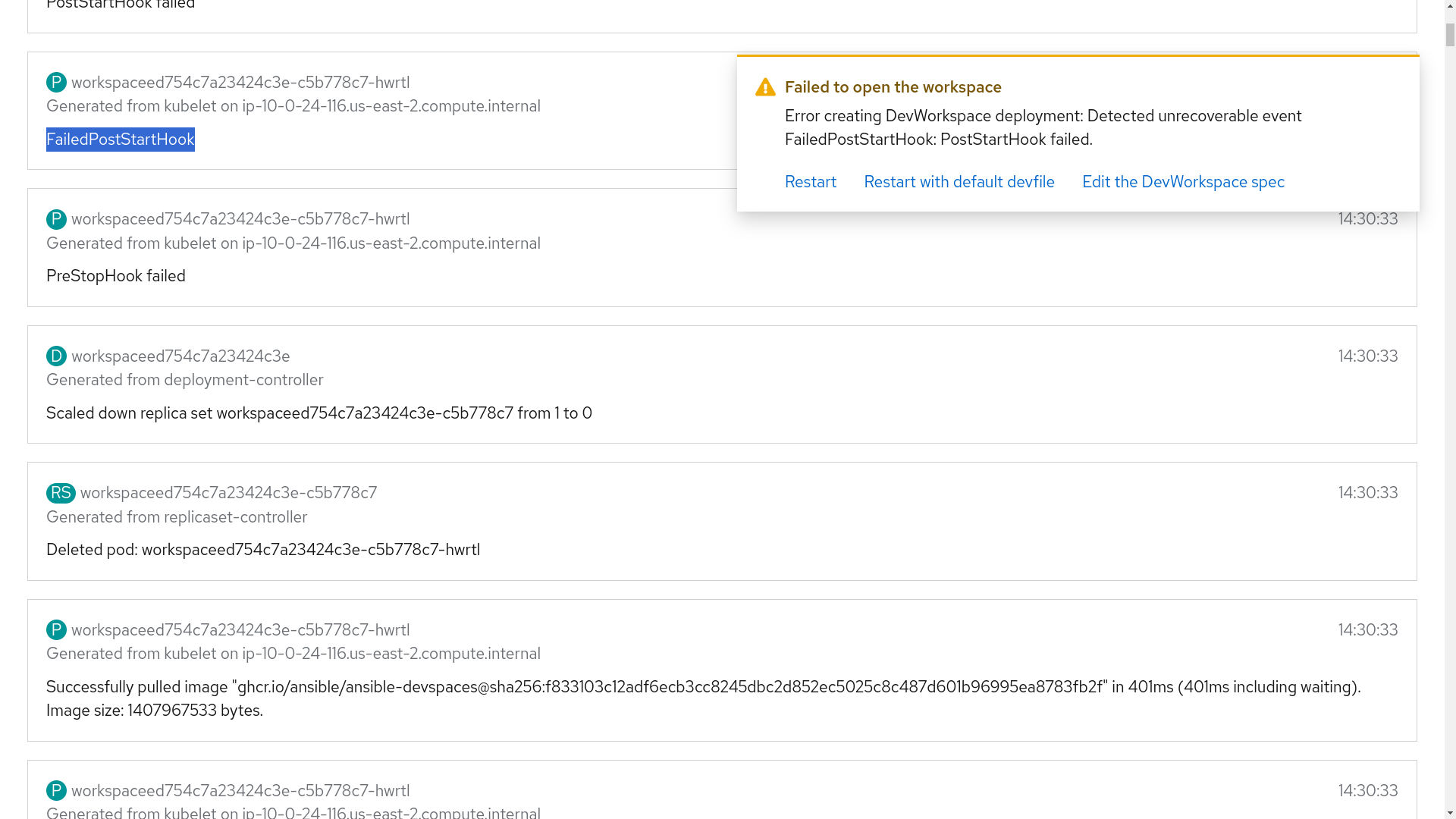The image size is (1456, 819).
Task: Click the Deleted pod event message
Action: (262, 550)
